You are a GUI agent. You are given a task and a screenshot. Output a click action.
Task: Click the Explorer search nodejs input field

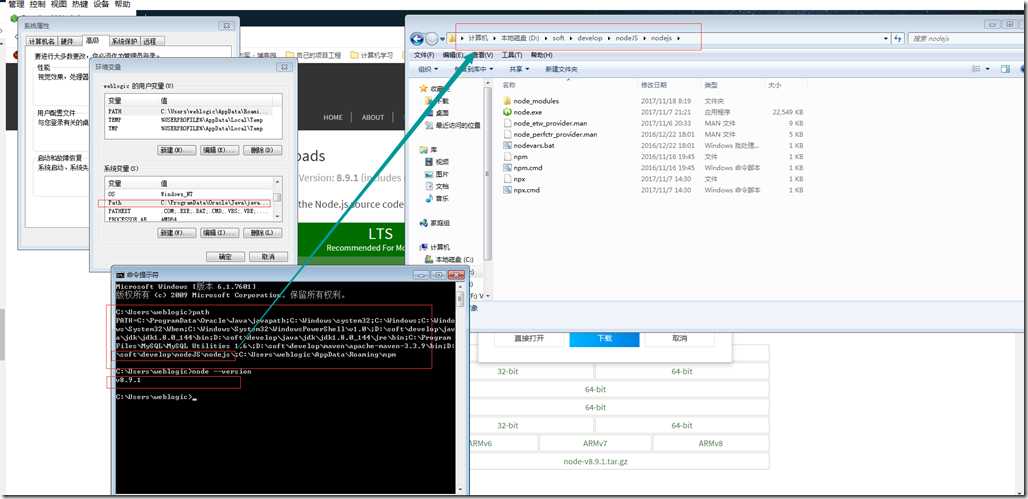[964, 39]
